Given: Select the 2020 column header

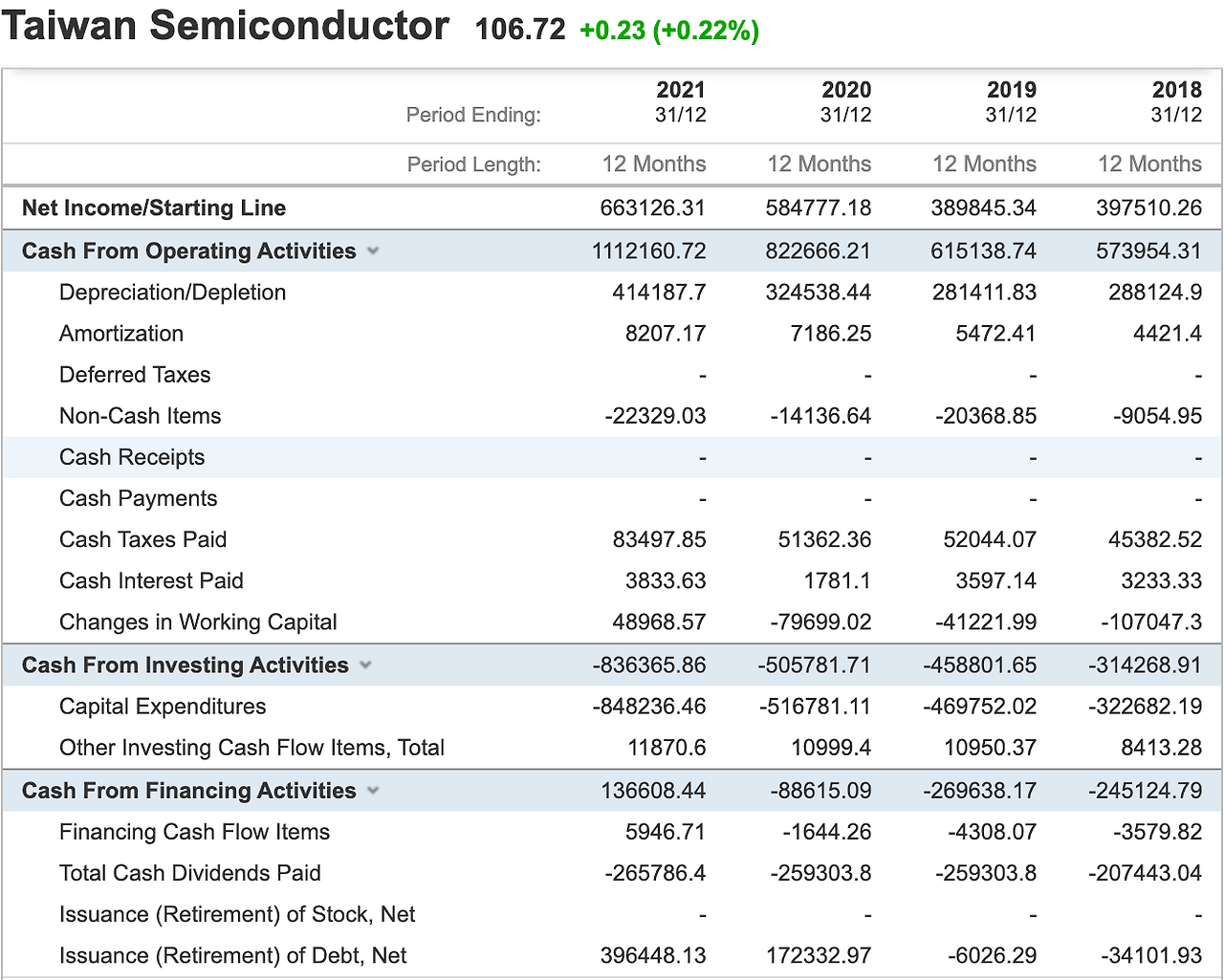Looking at the screenshot, I should (x=846, y=90).
